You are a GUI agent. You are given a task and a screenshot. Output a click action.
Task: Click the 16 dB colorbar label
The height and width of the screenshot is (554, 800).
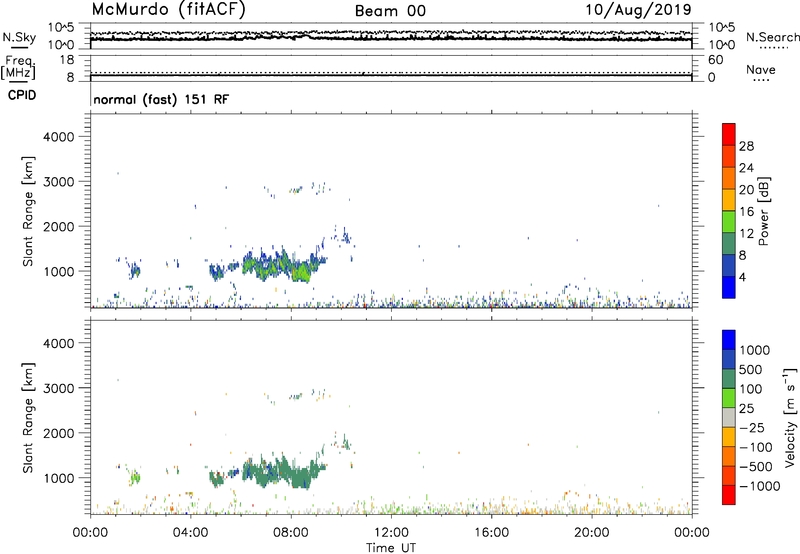[x=746, y=212]
